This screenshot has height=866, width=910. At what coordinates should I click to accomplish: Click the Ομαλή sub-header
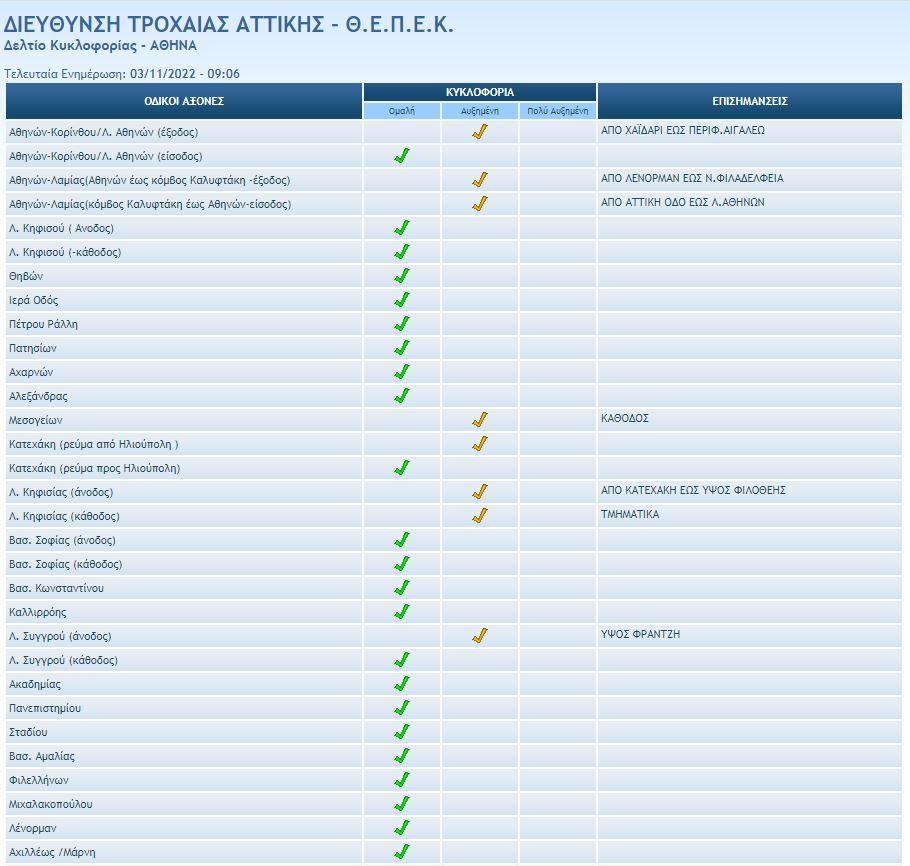402,111
